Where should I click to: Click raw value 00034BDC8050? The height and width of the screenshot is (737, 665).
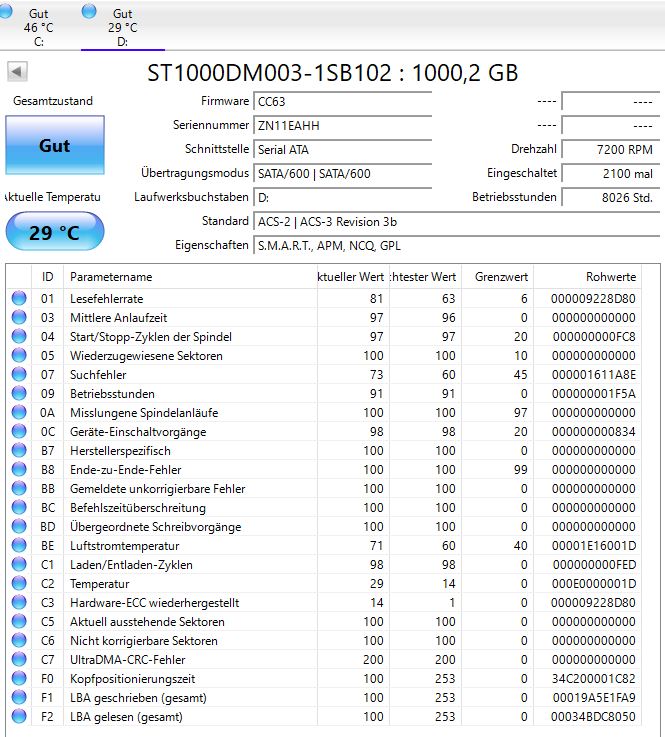(593, 717)
